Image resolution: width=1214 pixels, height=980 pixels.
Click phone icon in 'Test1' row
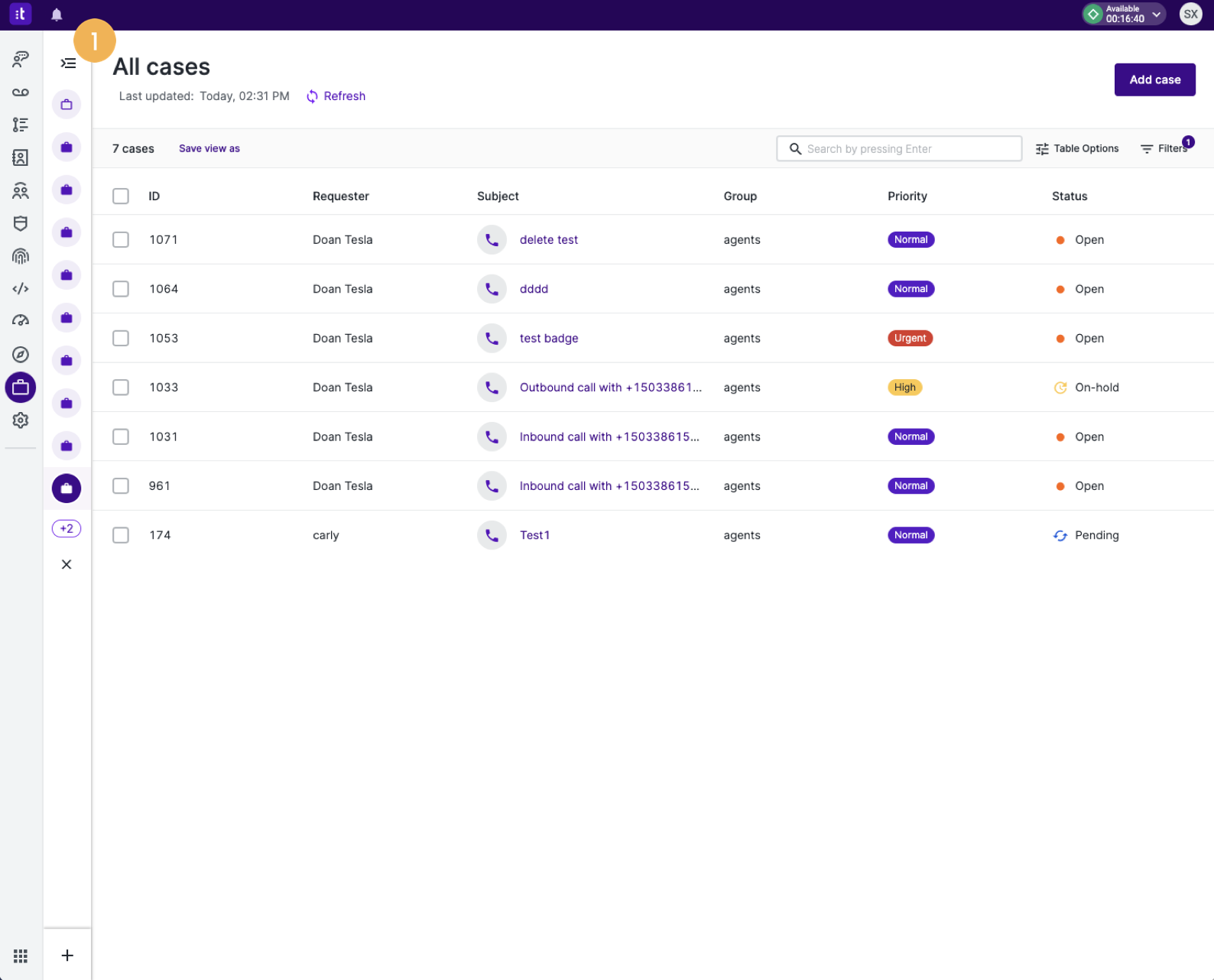492,535
